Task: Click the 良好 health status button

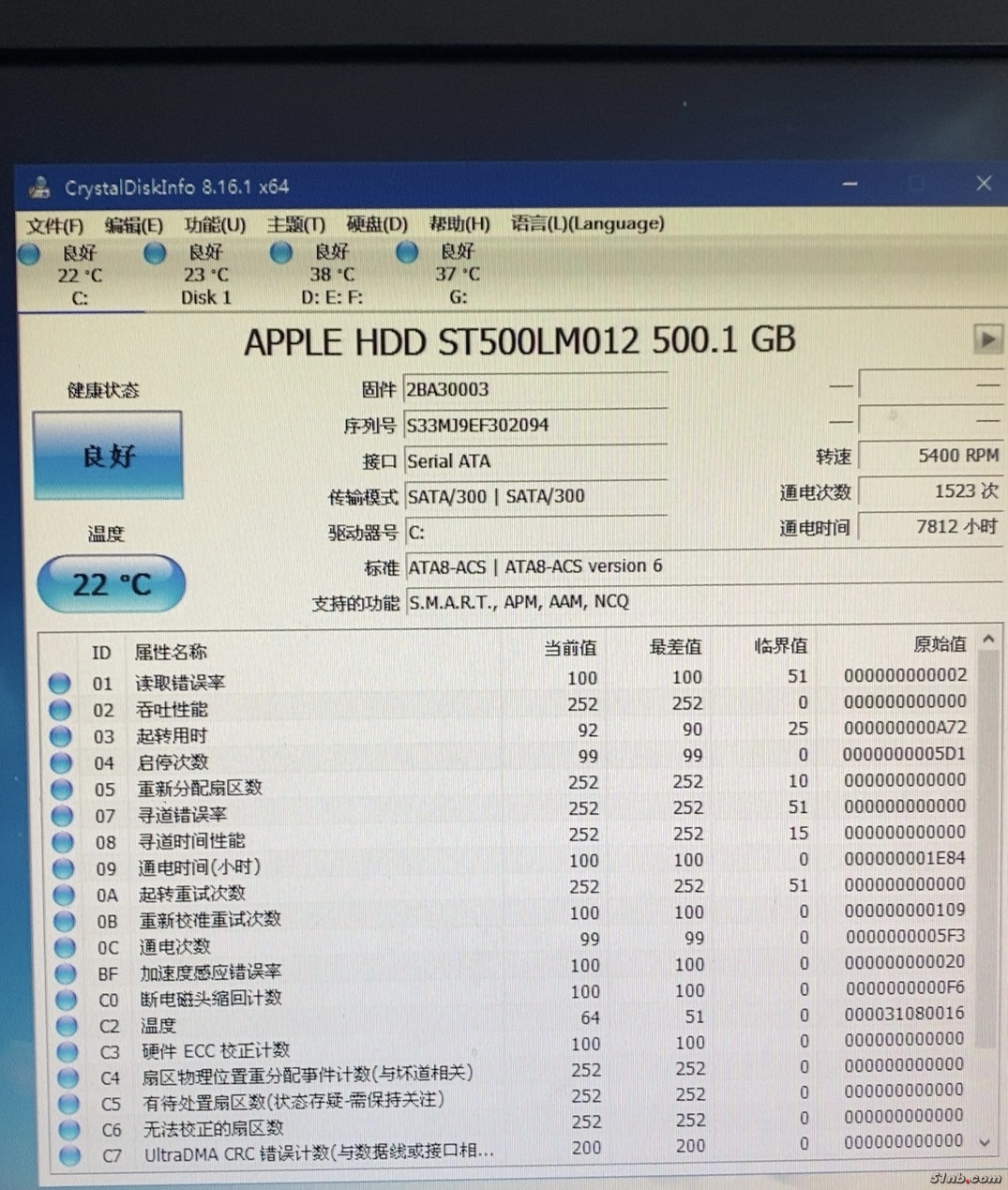Action: point(108,456)
